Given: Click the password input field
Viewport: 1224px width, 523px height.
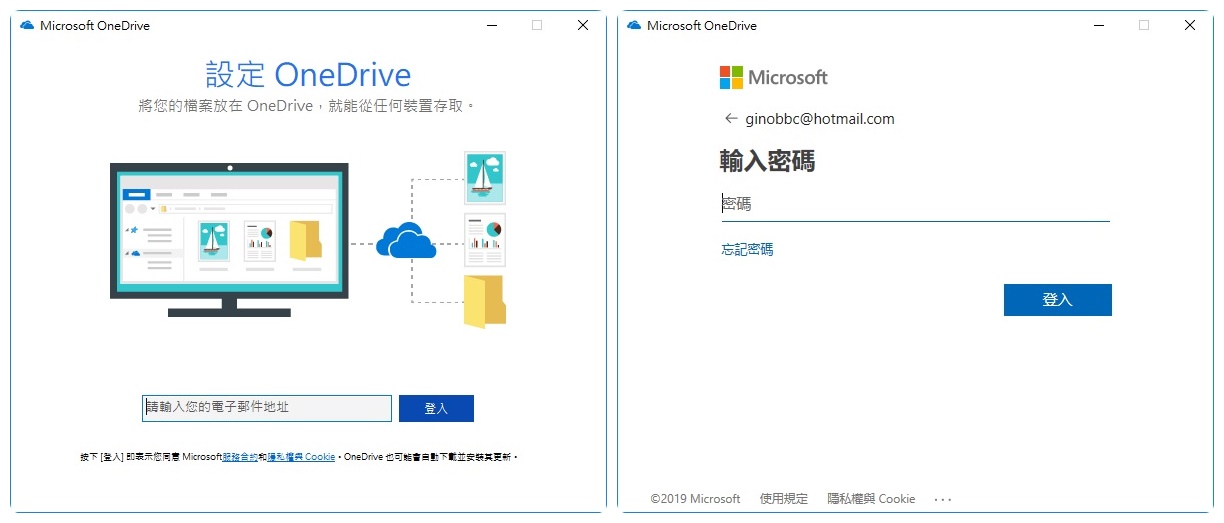Looking at the screenshot, I should pyautogui.click(x=915, y=204).
